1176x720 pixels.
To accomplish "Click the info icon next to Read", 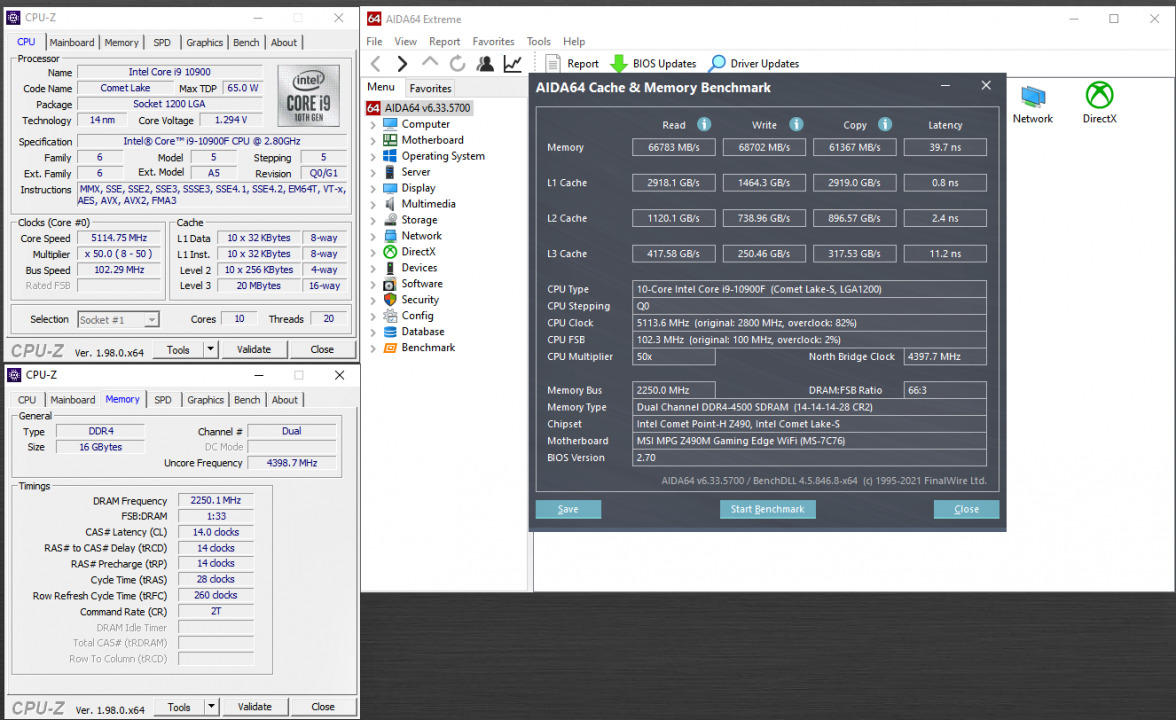I will click(x=704, y=125).
